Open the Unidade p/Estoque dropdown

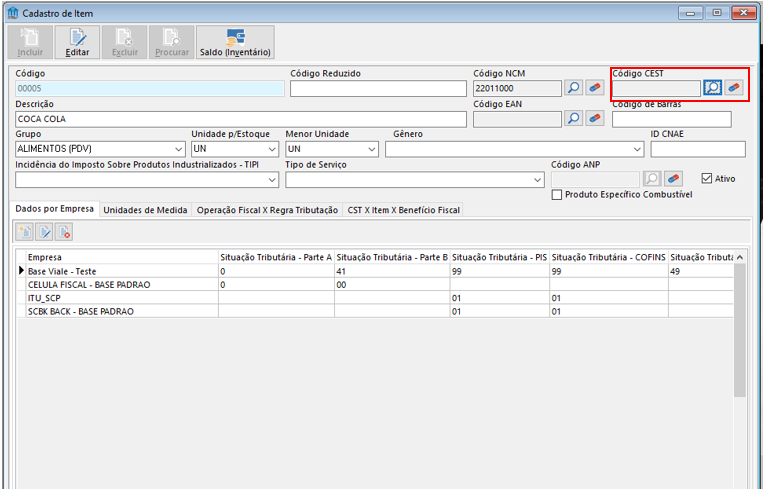272,149
